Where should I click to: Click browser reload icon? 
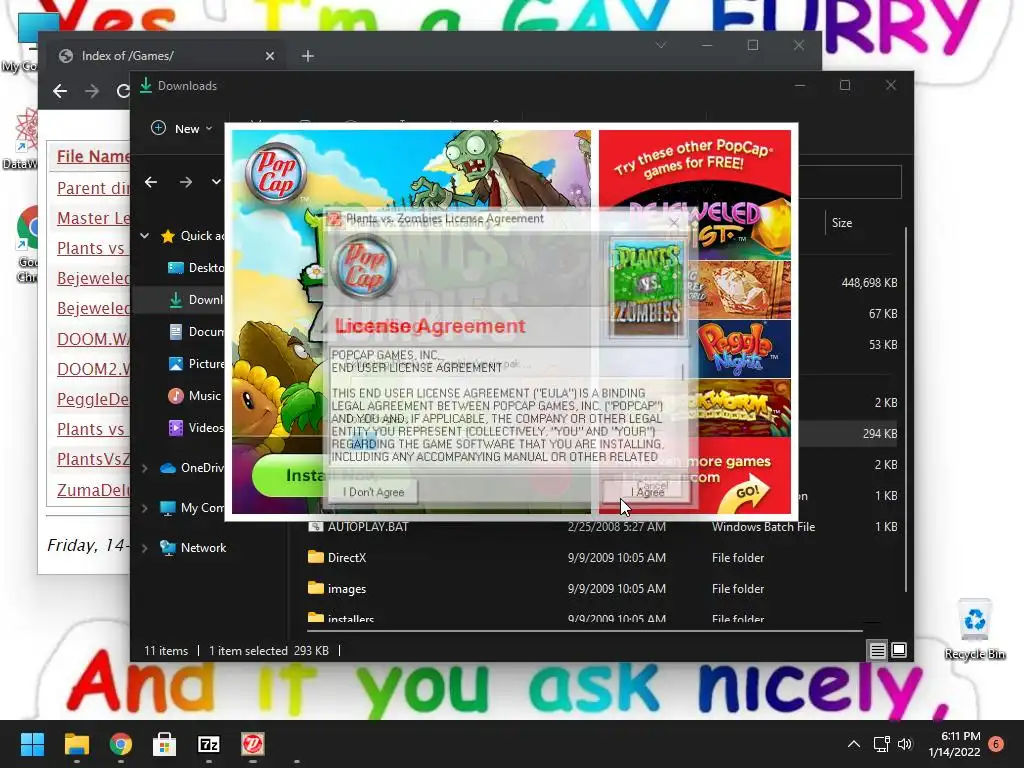click(x=122, y=91)
